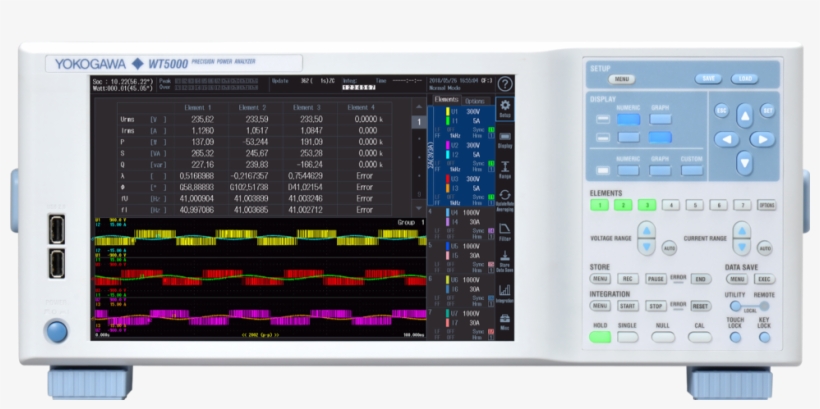The image size is (820, 409).
Task: Decrease current range with the down key
Action: 742,246
